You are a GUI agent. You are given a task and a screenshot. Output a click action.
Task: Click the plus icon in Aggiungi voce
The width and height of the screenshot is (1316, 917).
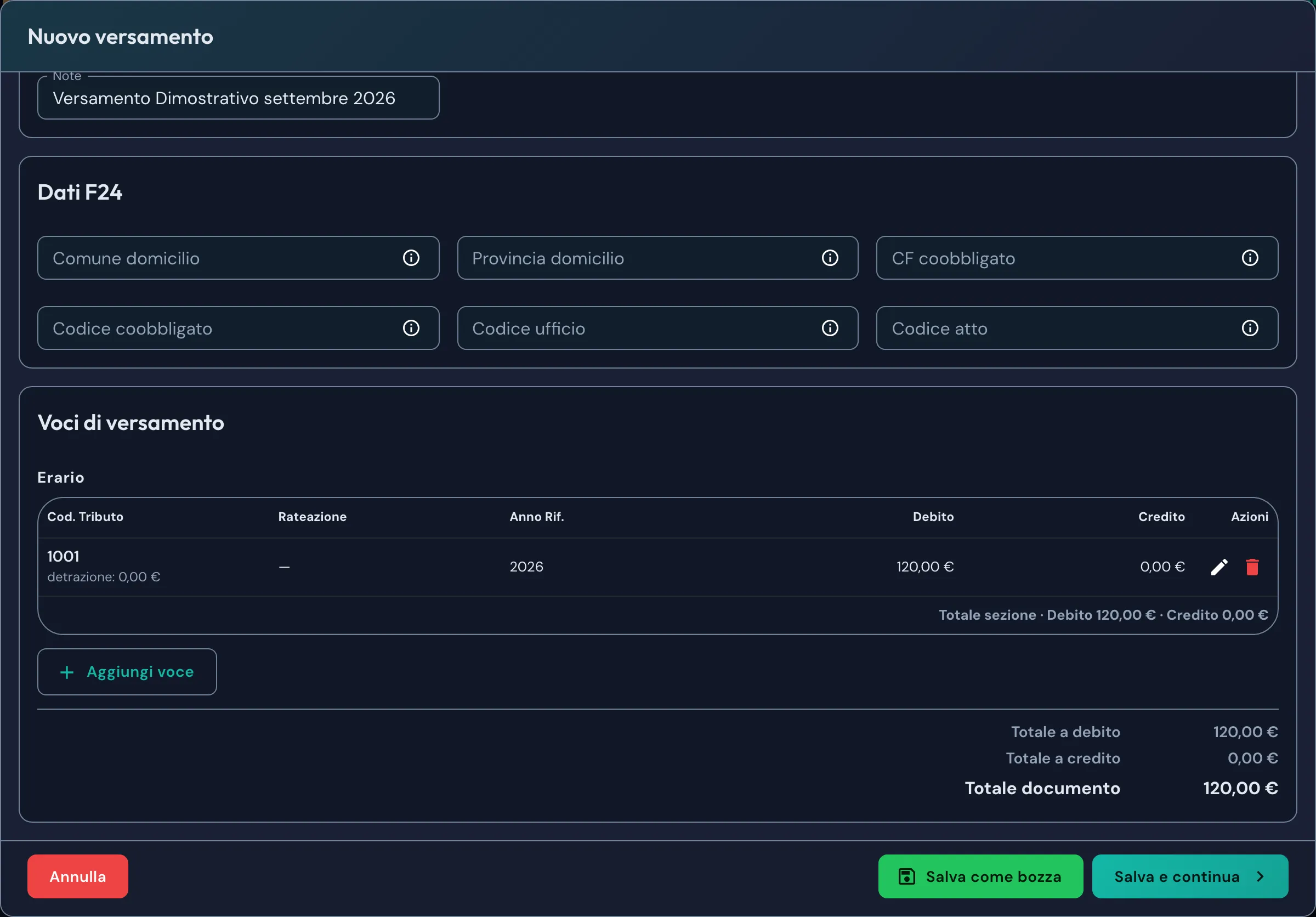point(67,672)
